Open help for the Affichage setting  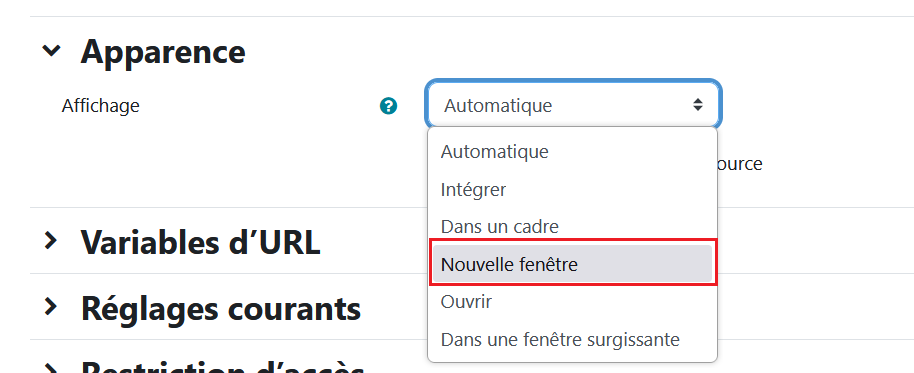(x=388, y=106)
